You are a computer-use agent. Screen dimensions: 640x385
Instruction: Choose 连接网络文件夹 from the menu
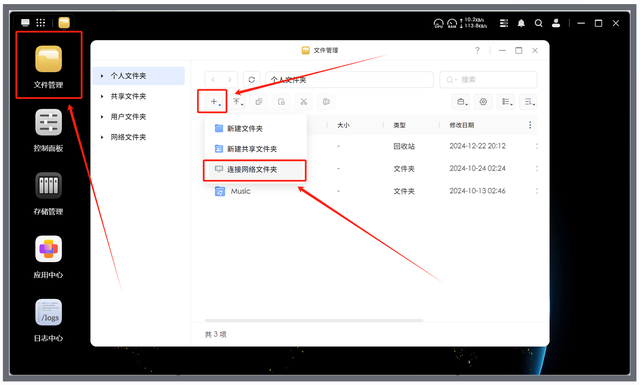tap(255, 169)
